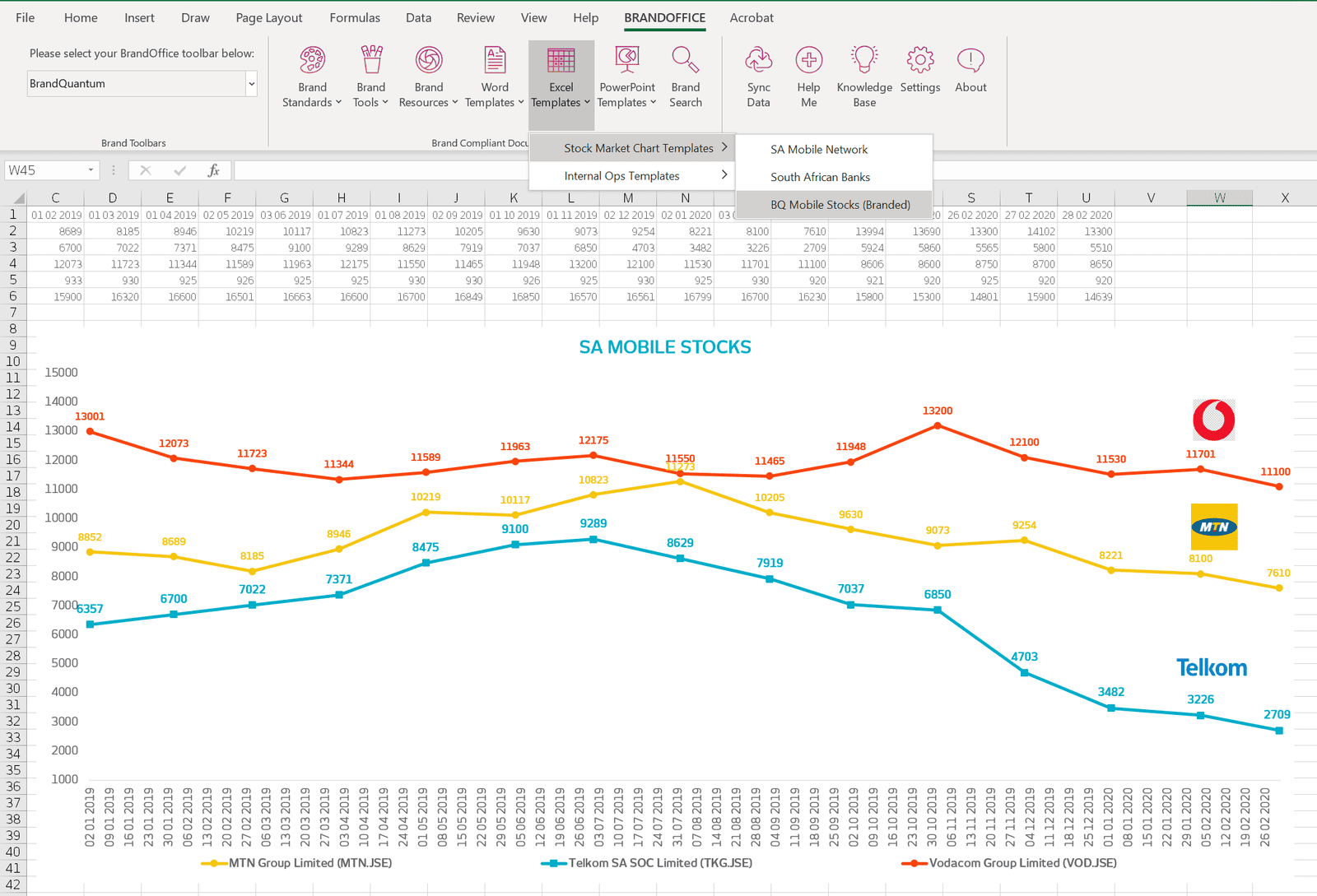Click the Select All corner triangle
The image size is (1317, 896).
click(x=18, y=198)
